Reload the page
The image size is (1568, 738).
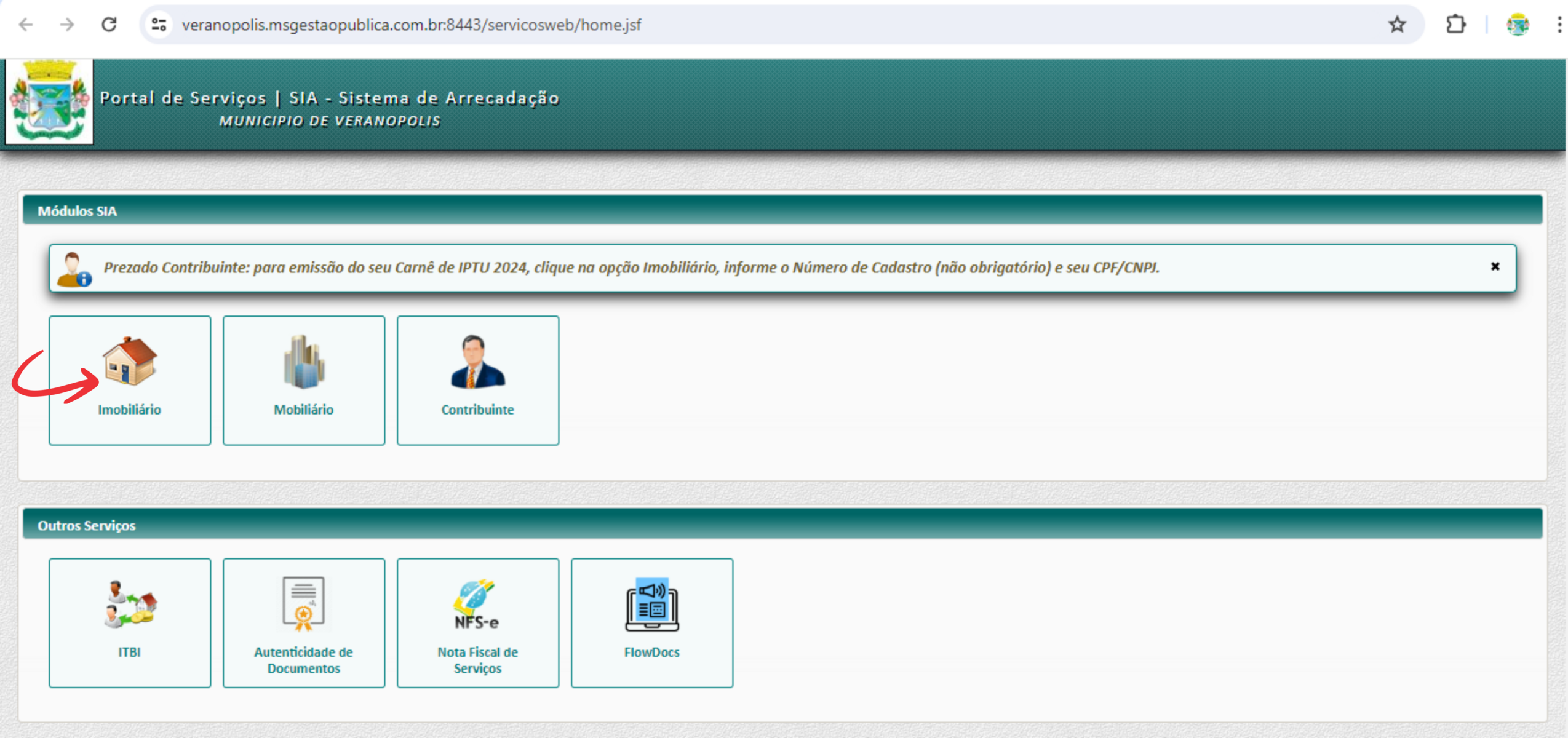pyautogui.click(x=109, y=25)
